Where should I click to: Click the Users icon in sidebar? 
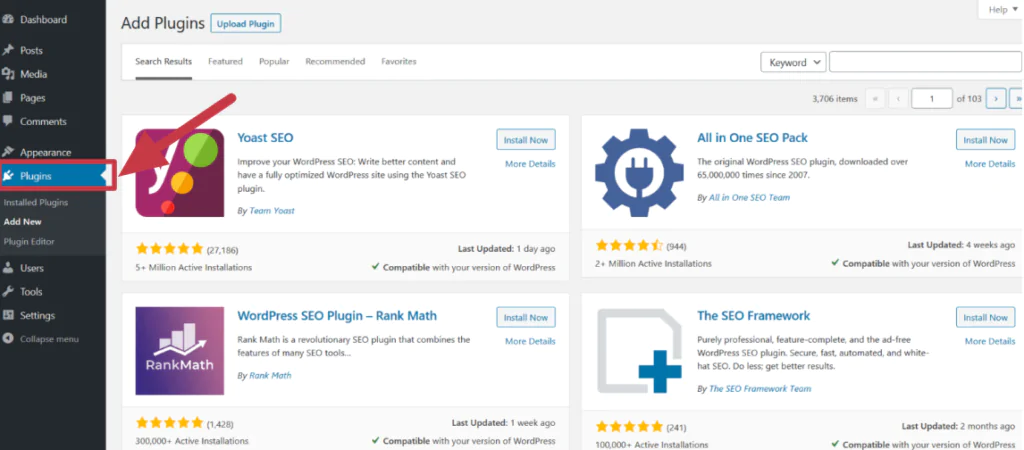click(x=8, y=268)
